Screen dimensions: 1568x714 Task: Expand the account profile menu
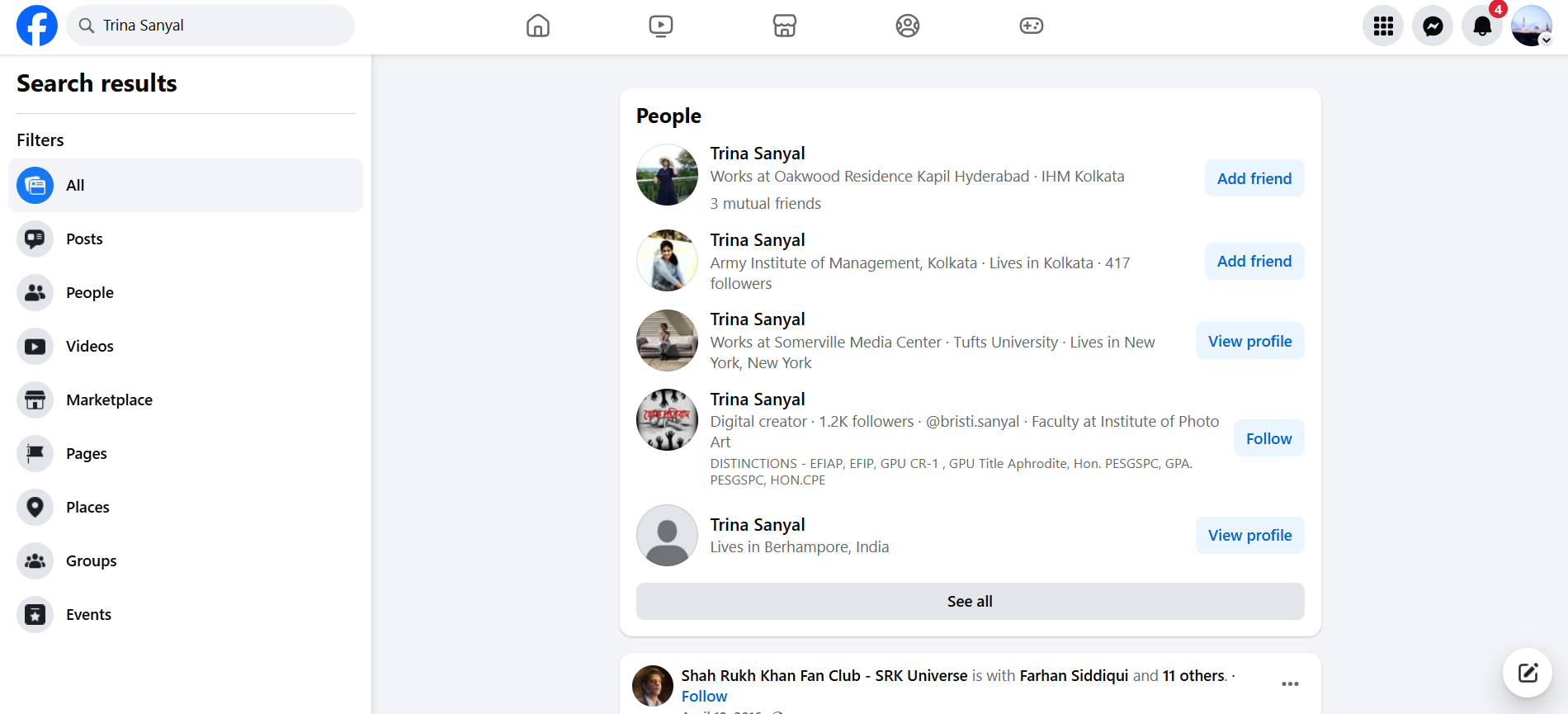(1531, 26)
